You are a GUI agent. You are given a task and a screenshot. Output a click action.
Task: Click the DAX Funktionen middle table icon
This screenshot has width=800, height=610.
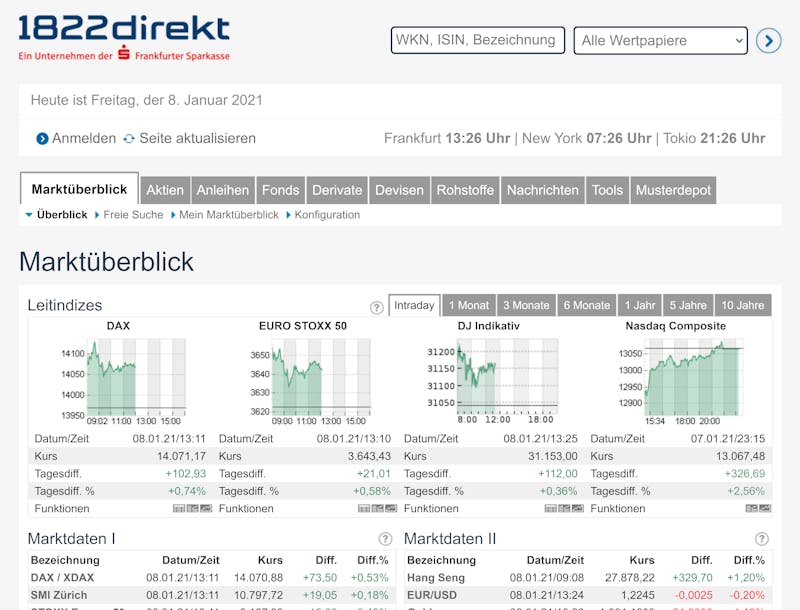[x=192, y=508]
